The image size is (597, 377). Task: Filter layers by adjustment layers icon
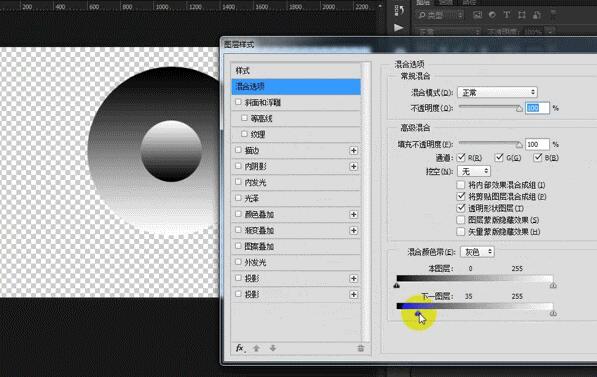[x=492, y=15]
